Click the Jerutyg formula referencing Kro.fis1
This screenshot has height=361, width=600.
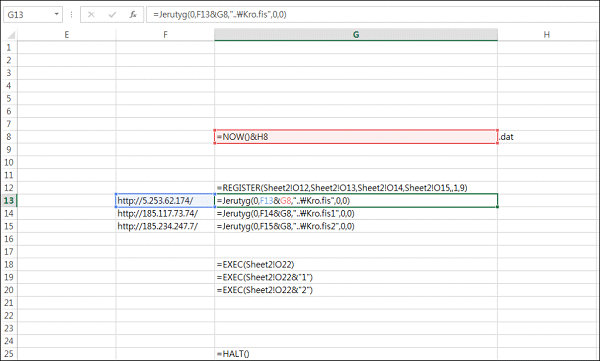coord(356,213)
